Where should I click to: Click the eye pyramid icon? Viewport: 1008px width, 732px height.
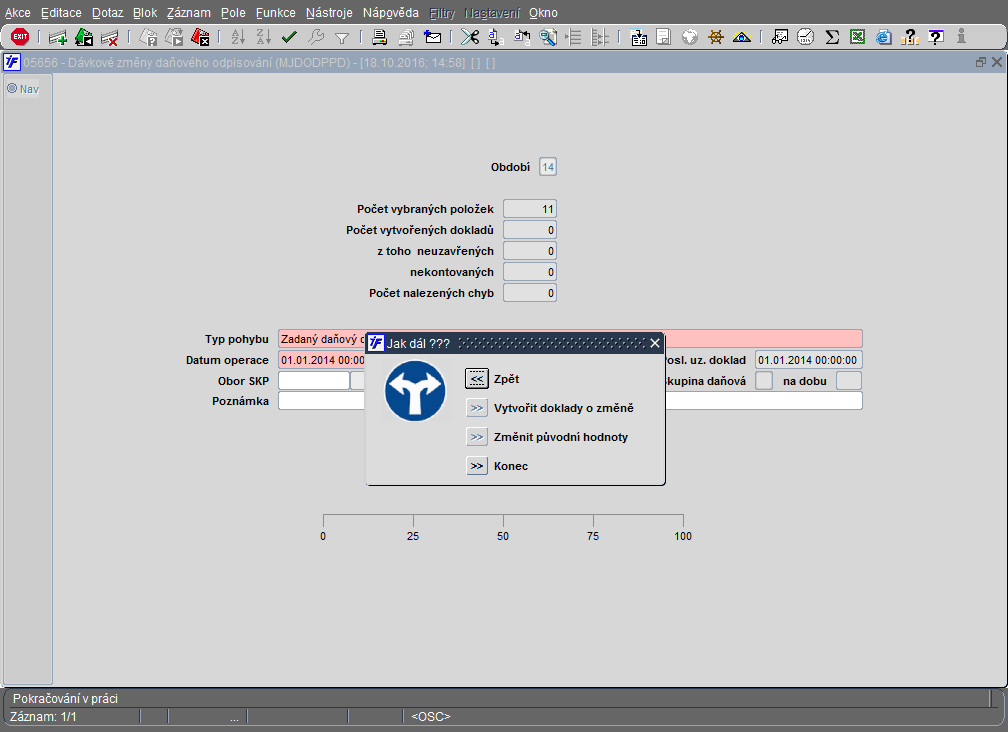pyautogui.click(x=742, y=37)
